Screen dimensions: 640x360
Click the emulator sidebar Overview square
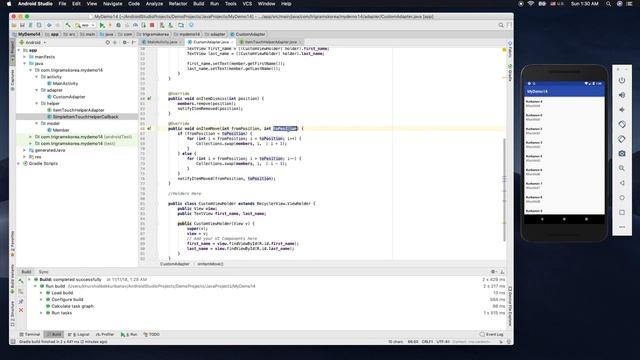(622, 212)
